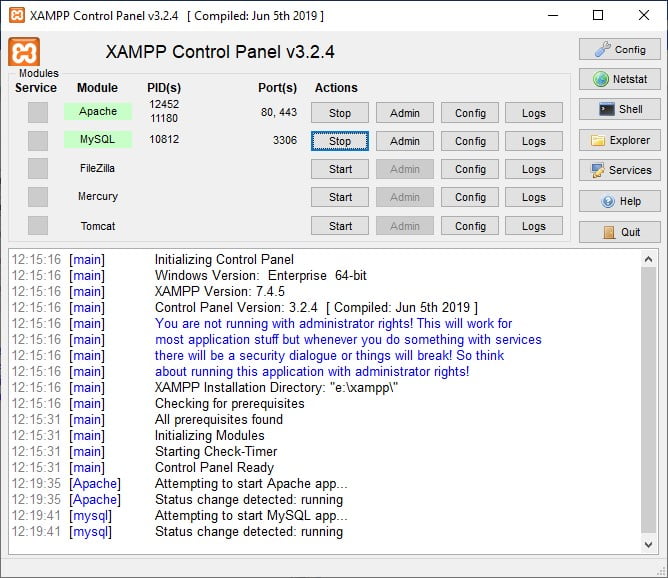Open FileZilla Logs menu
This screenshot has width=668, height=578.
pyautogui.click(x=534, y=169)
